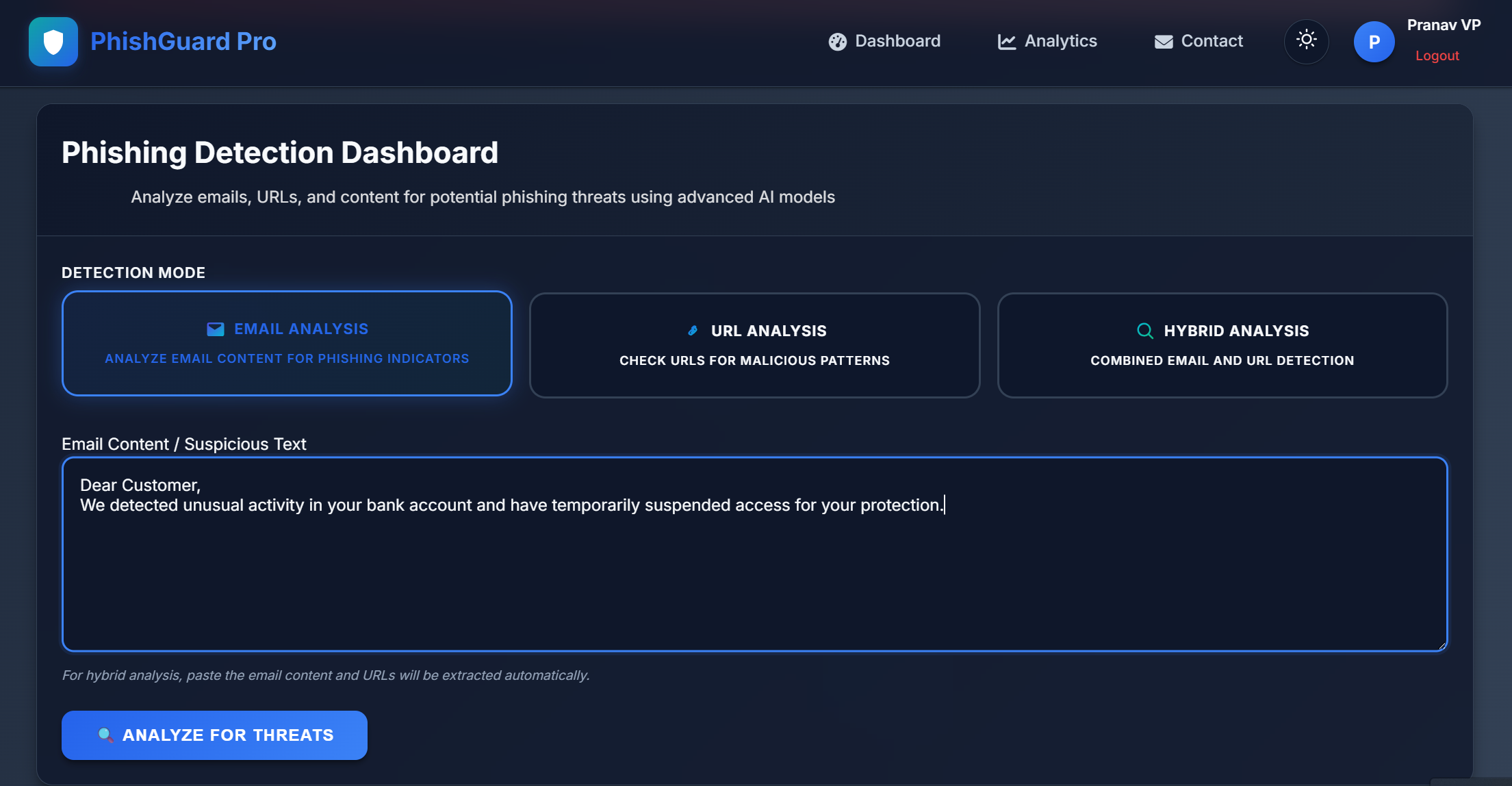
Task: Toggle light theme with sun icon
Action: tap(1306, 40)
